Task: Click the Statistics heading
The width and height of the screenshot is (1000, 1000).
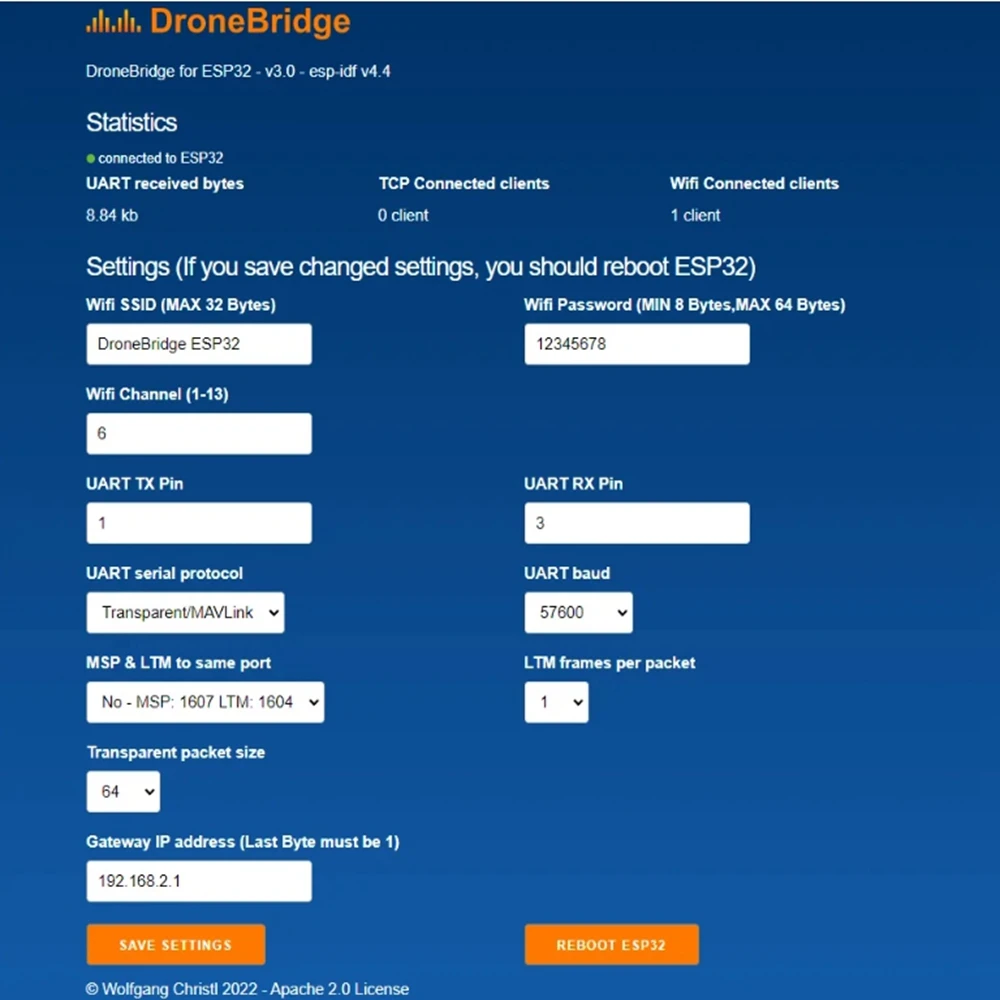Action: click(x=132, y=122)
